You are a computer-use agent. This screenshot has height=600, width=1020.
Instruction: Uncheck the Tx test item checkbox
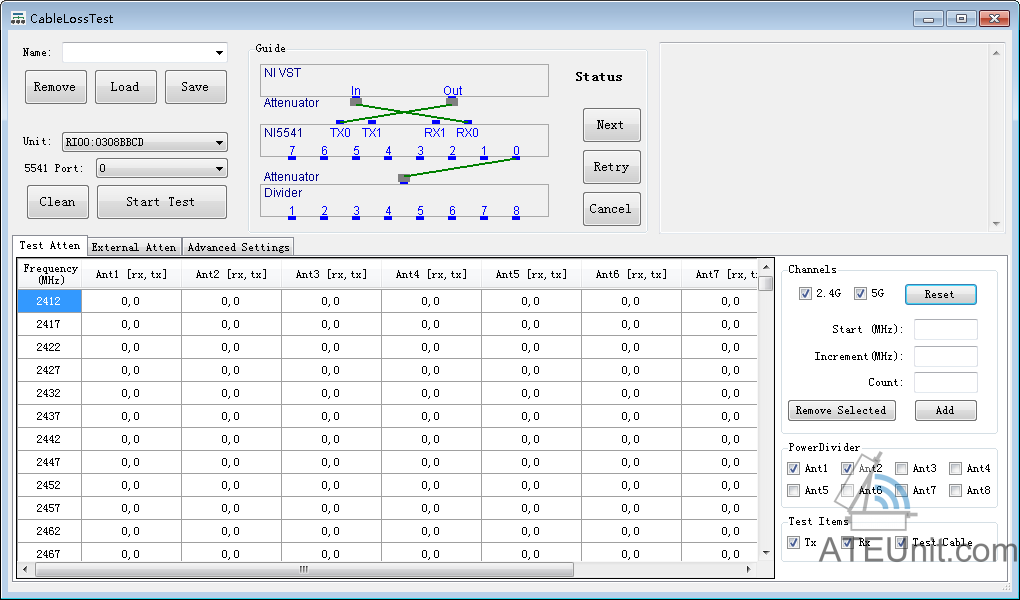794,542
